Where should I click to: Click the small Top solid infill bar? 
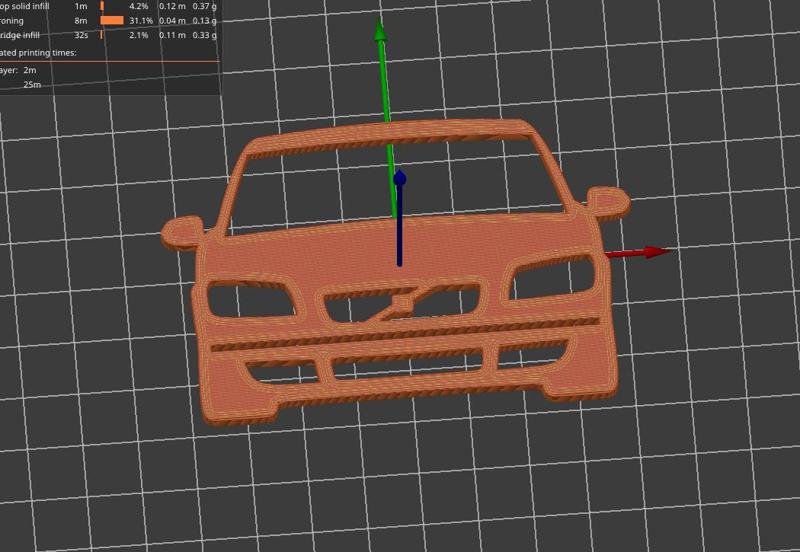(102, 6)
